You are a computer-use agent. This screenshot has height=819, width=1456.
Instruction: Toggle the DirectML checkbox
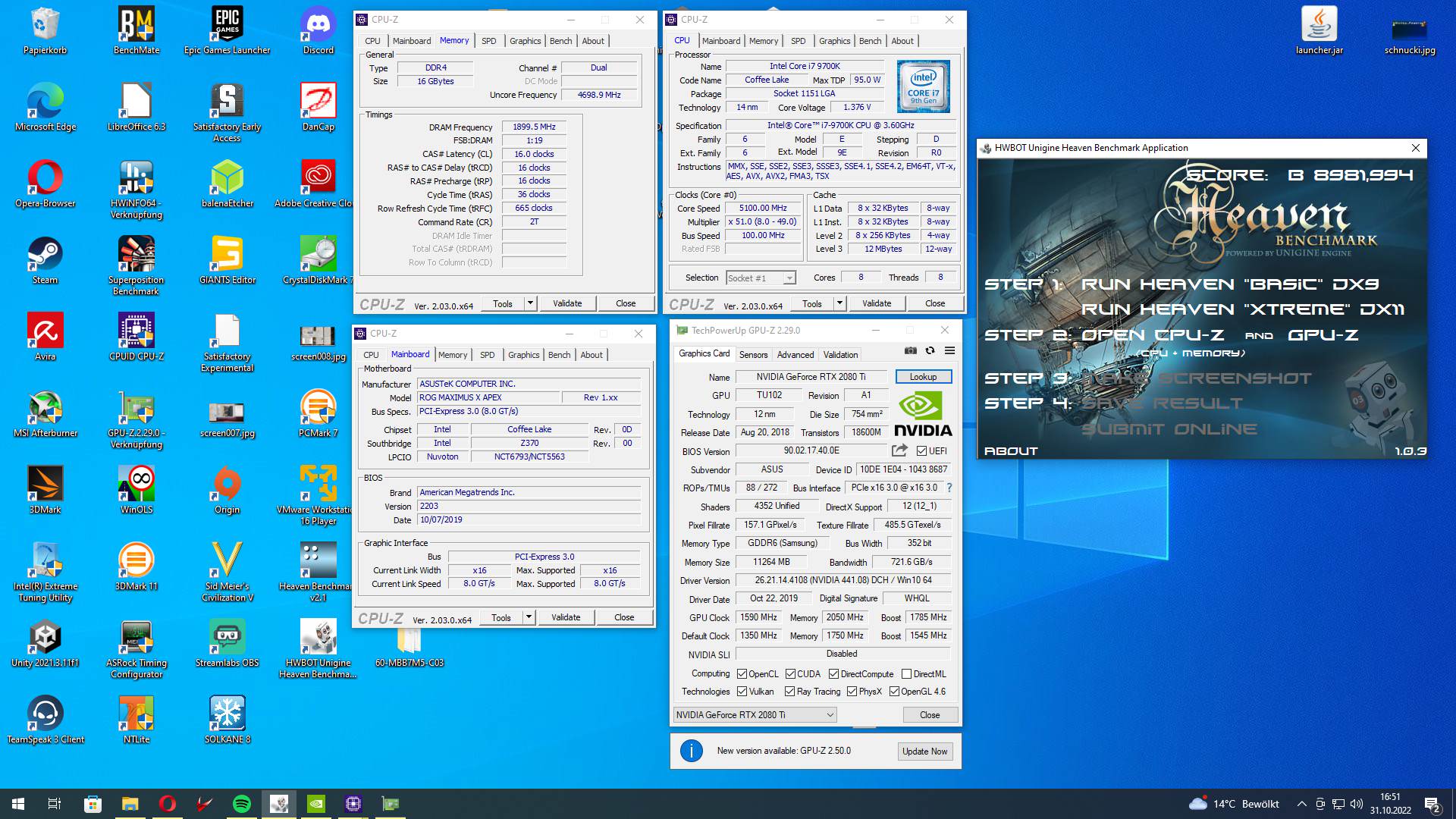pos(906,673)
